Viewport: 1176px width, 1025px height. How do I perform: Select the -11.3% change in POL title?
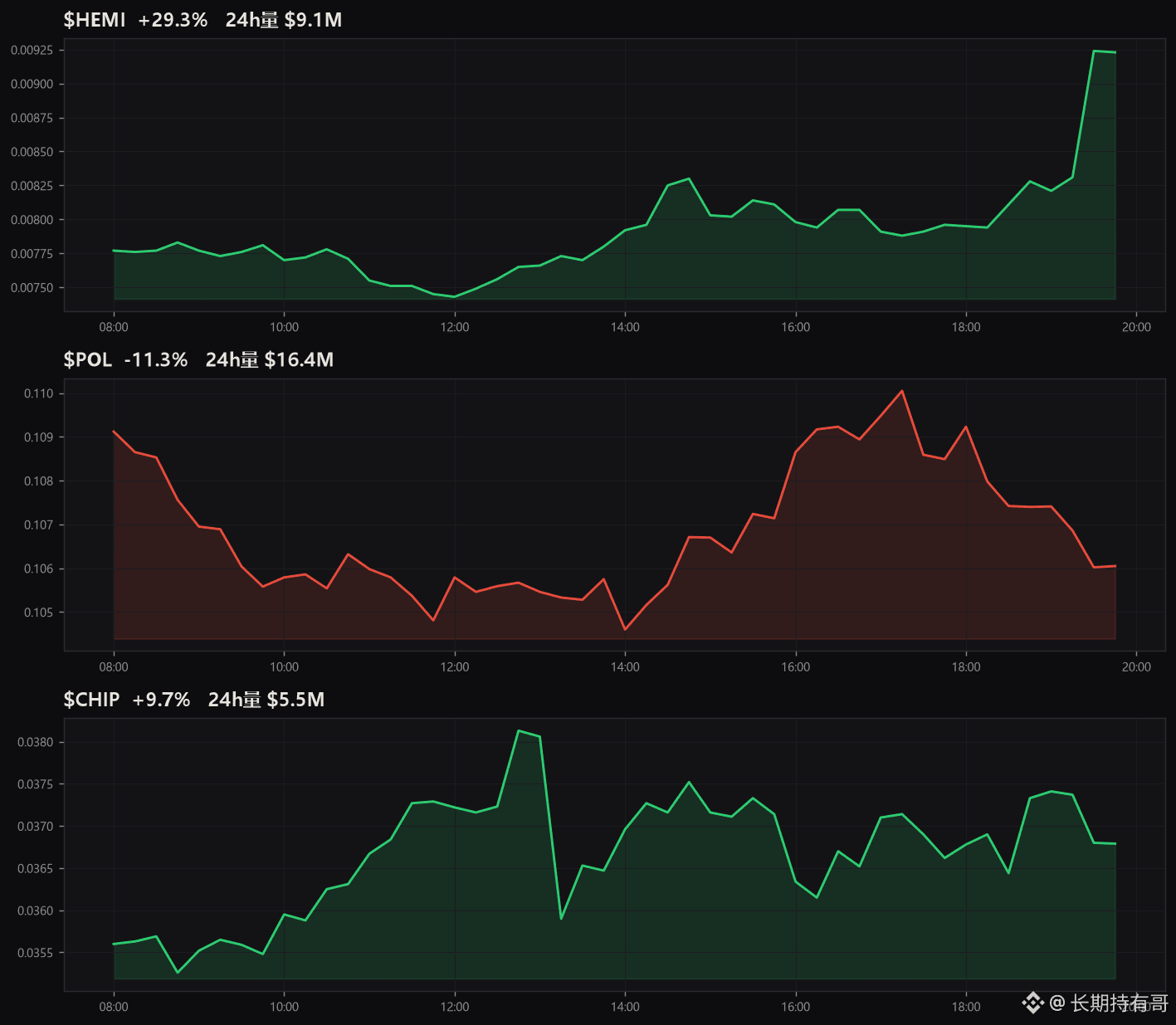tap(156, 359)
